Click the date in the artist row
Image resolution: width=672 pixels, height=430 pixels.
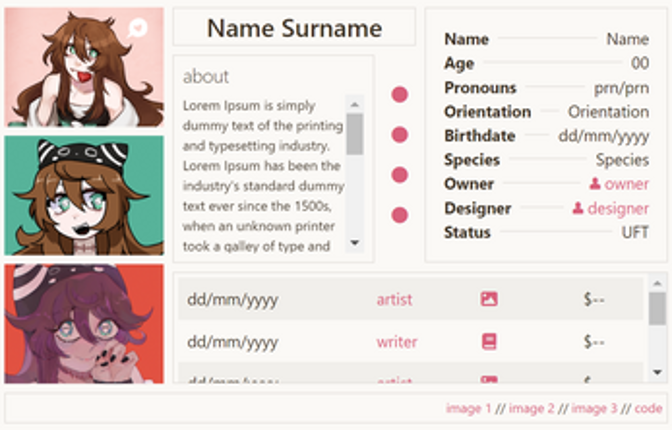(233, 300)
